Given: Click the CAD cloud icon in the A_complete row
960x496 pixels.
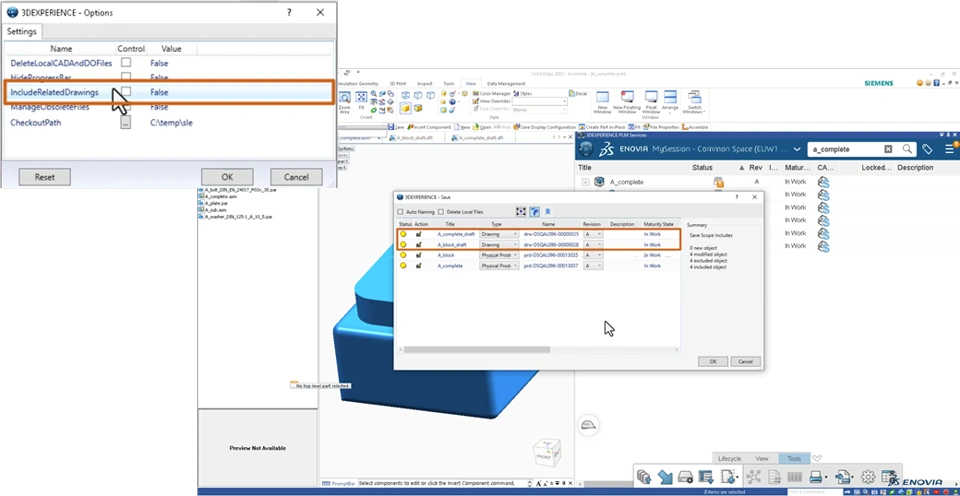Looking at the screenshot, I should pyautogui.click(x=823, y=182).
